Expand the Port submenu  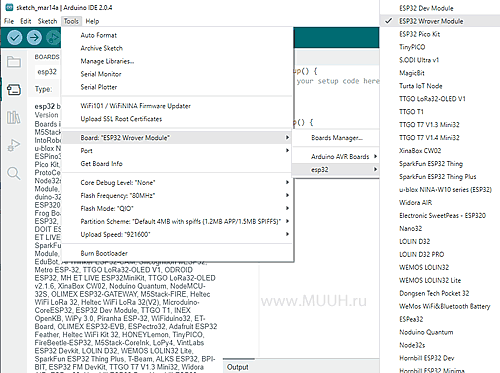tap(177, 151)
